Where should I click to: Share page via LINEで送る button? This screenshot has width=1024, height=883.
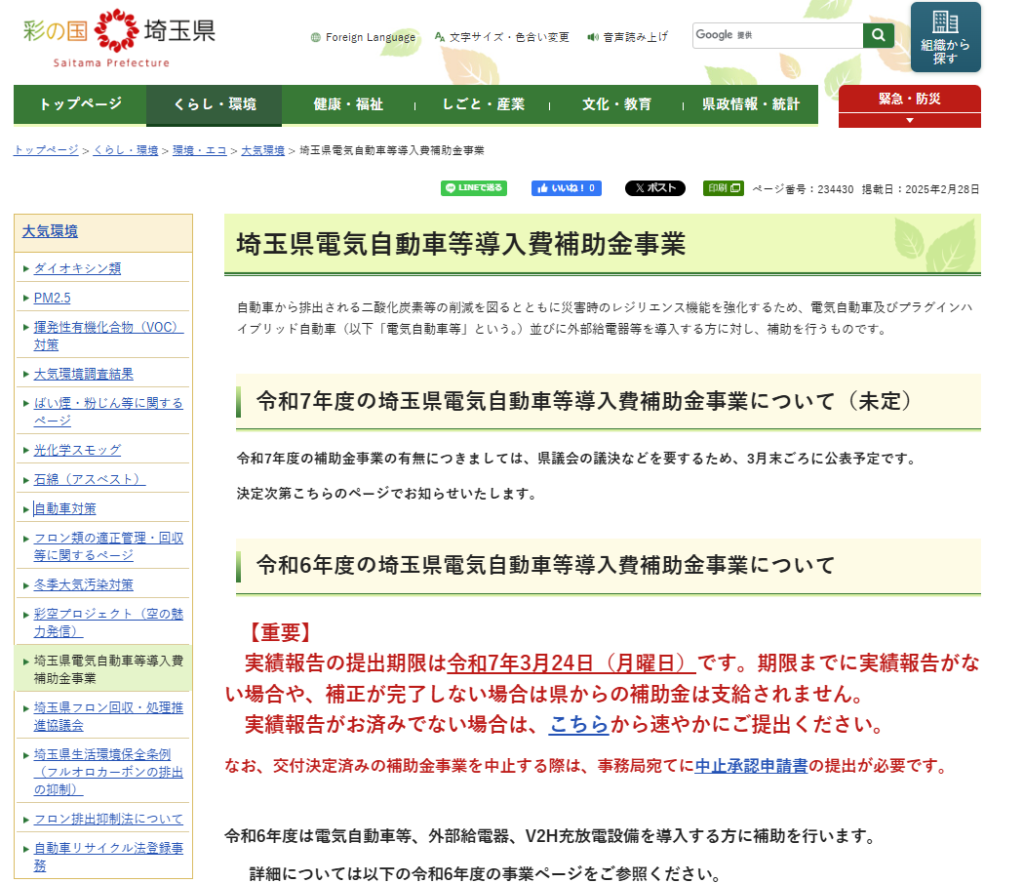(473, 188)
